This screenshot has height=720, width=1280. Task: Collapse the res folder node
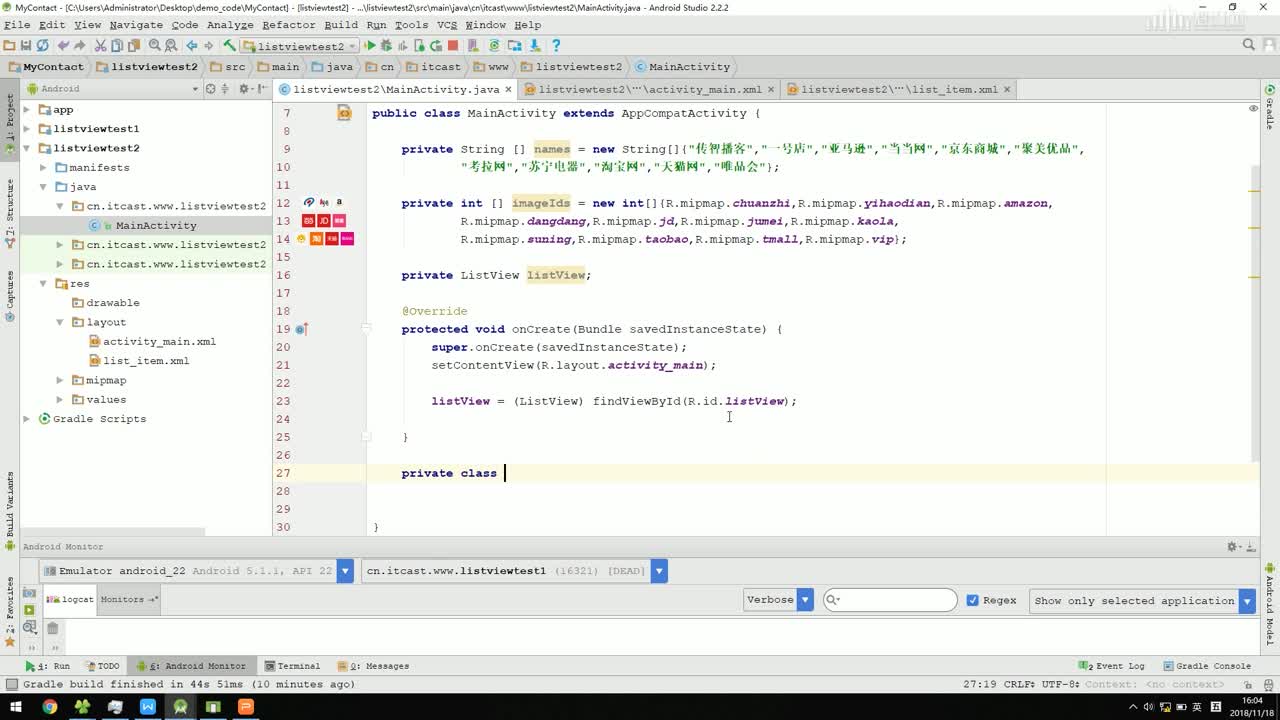(x=43, y=284)
